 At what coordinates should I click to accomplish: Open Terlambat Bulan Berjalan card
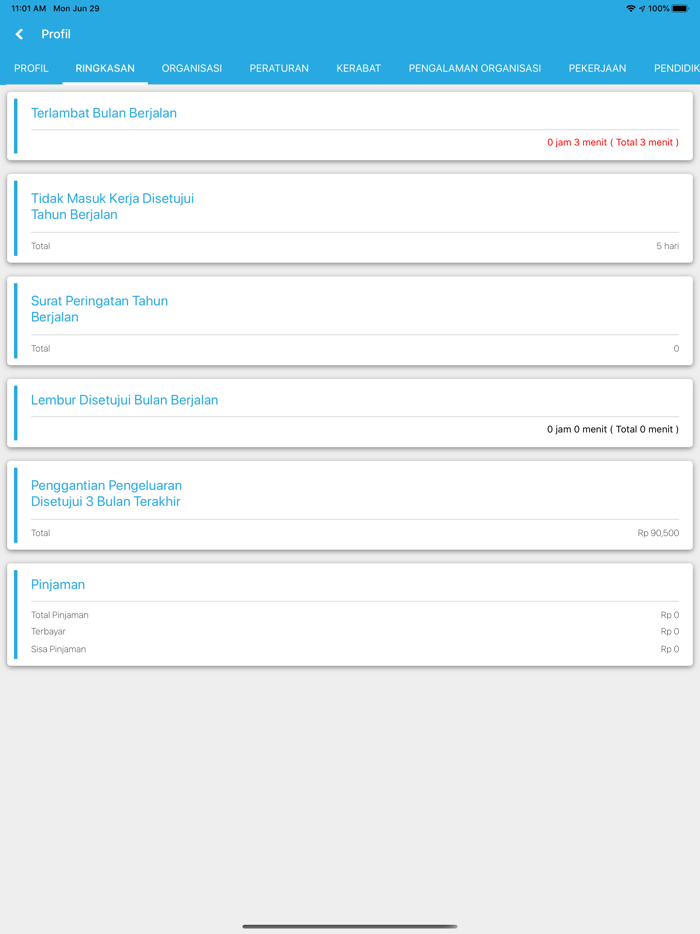click(x=350, y=126)
